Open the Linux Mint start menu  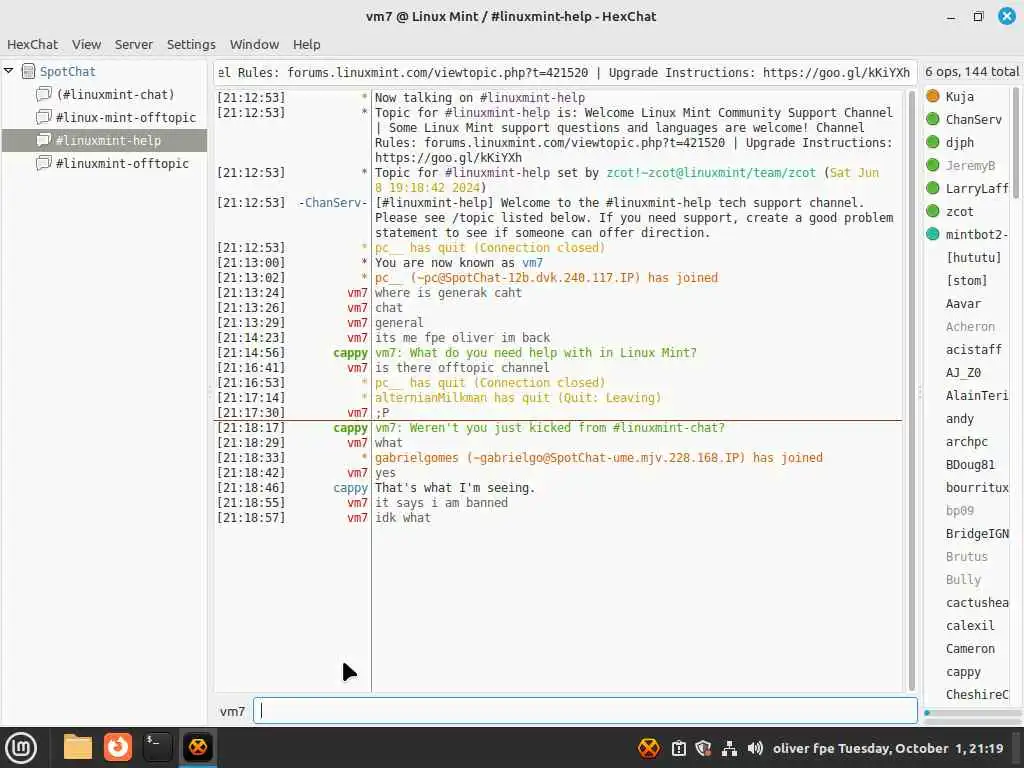point(21,748)
